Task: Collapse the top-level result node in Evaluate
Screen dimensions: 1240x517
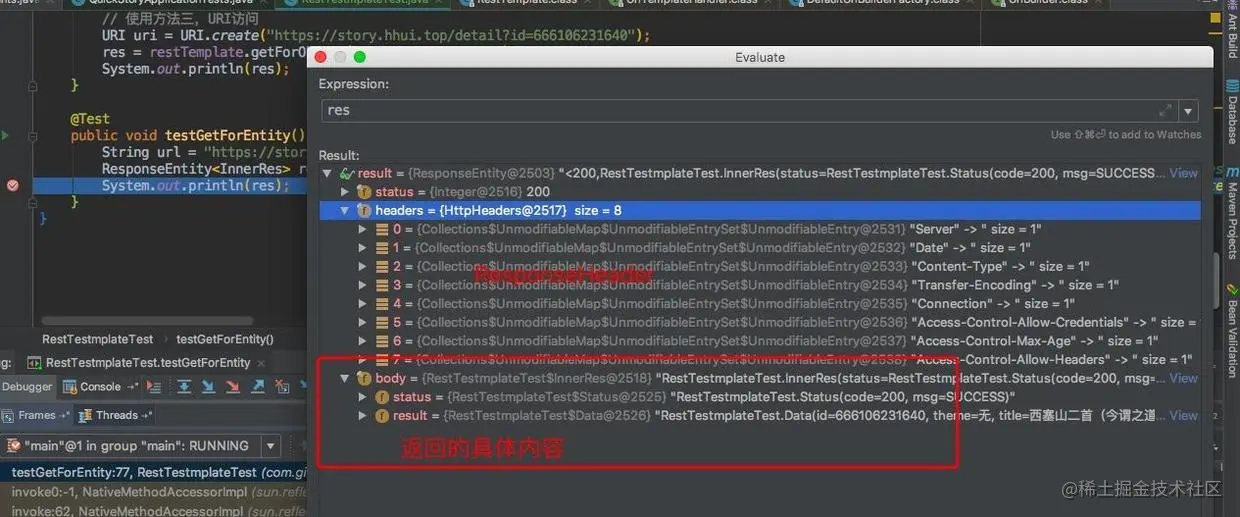Action: pyautogui.click(x=327, y=173)
